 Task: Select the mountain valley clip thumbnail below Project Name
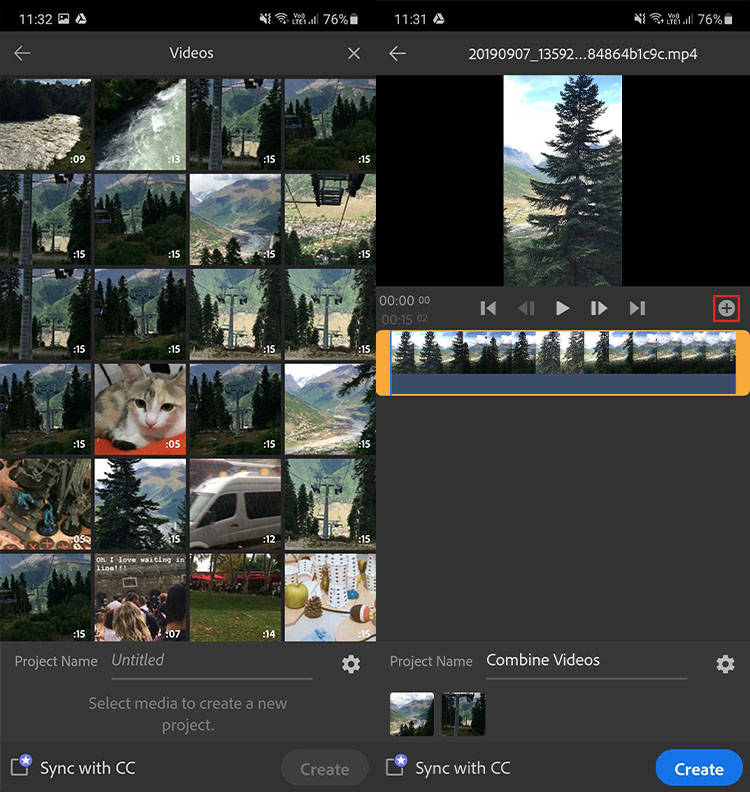click(x=412, y=714)
